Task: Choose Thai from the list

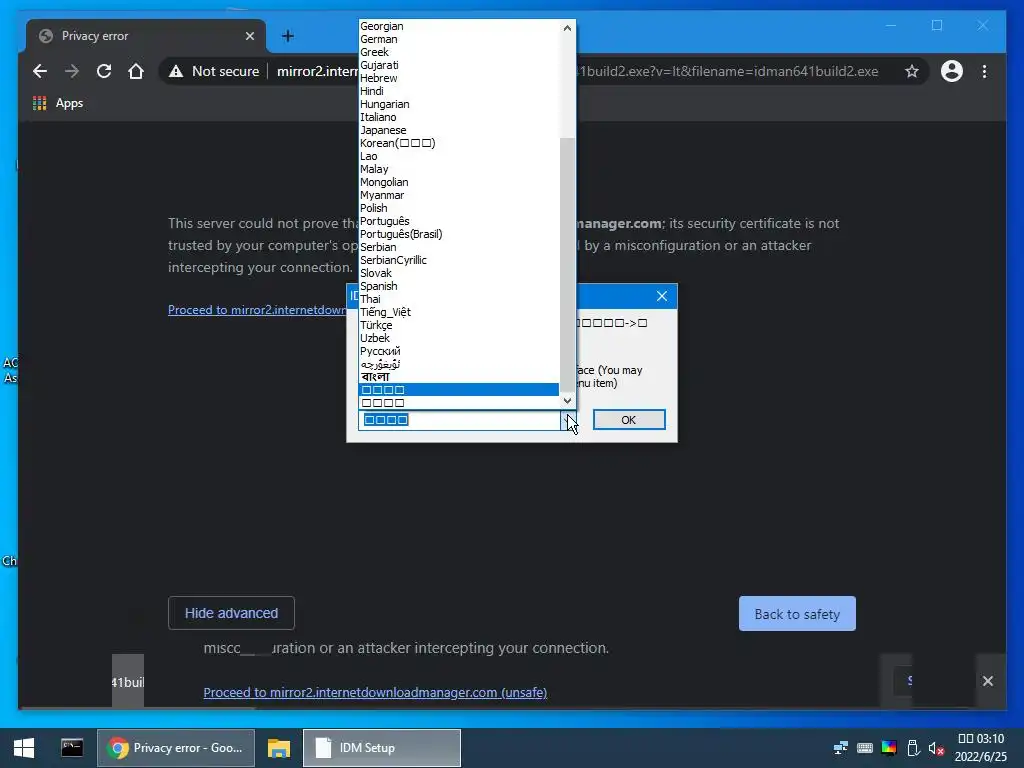Action: coord(458,299)
